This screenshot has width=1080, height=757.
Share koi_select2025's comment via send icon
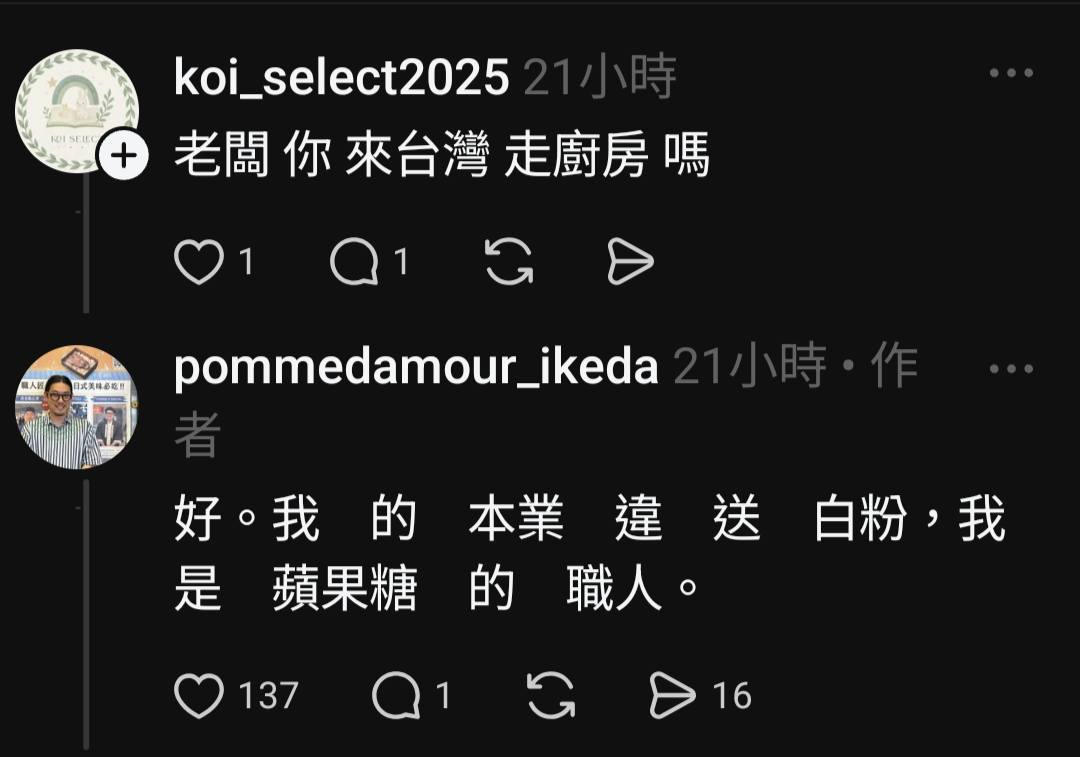(630, 262)
